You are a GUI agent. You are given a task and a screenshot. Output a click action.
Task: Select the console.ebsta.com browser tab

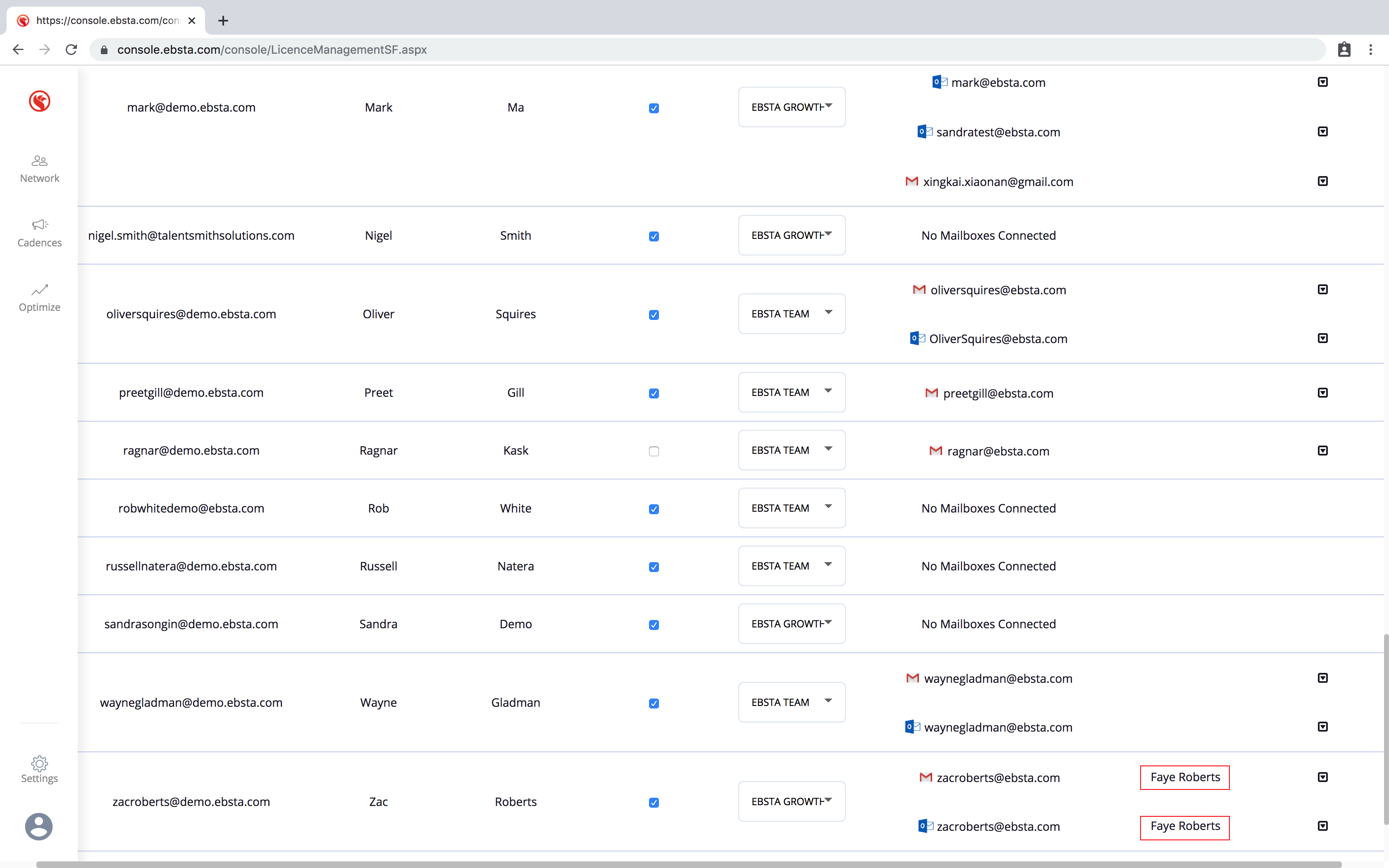click(x=107, y=21)
